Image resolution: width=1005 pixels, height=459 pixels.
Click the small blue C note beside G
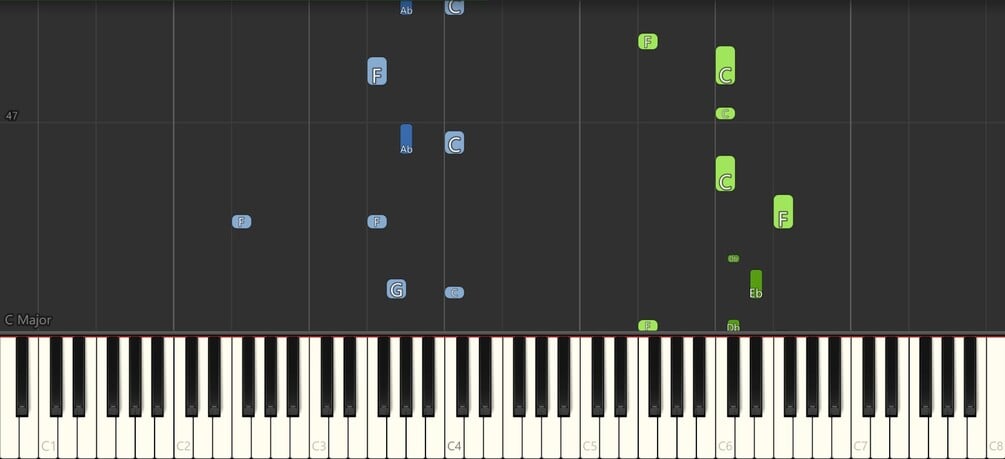[454, 292]
